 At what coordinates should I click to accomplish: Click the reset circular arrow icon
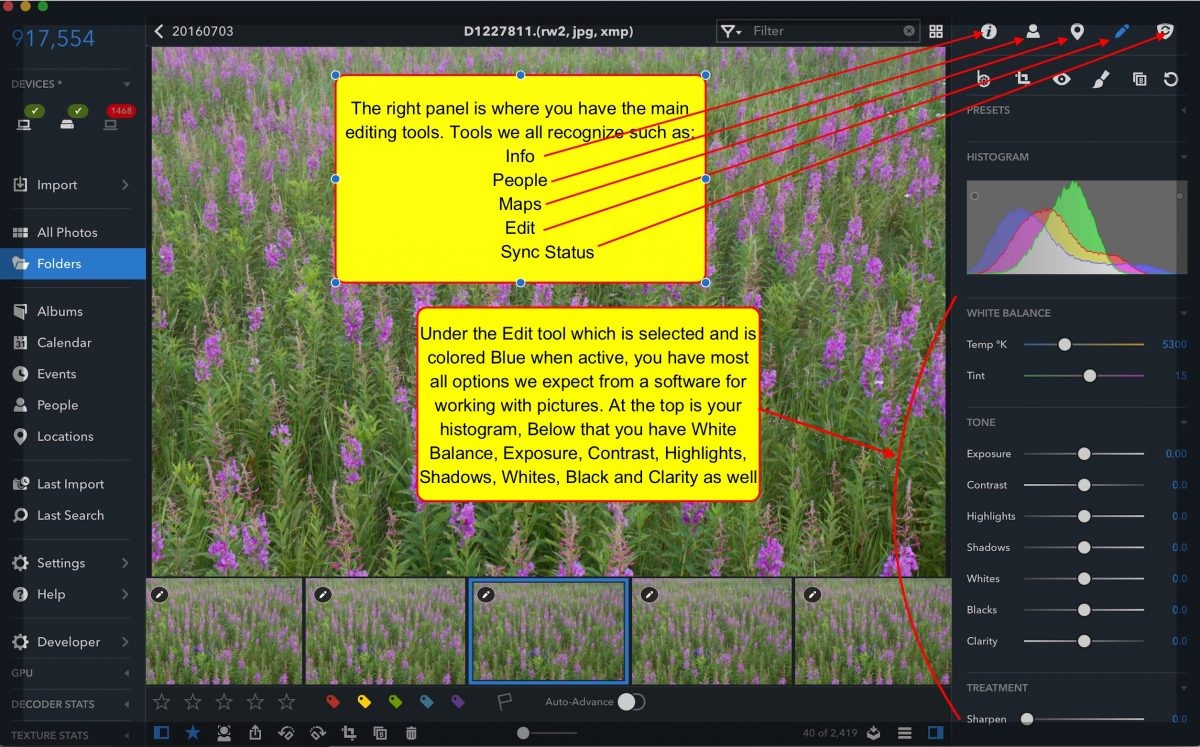pyautogui.click(x=1172, y=78)
